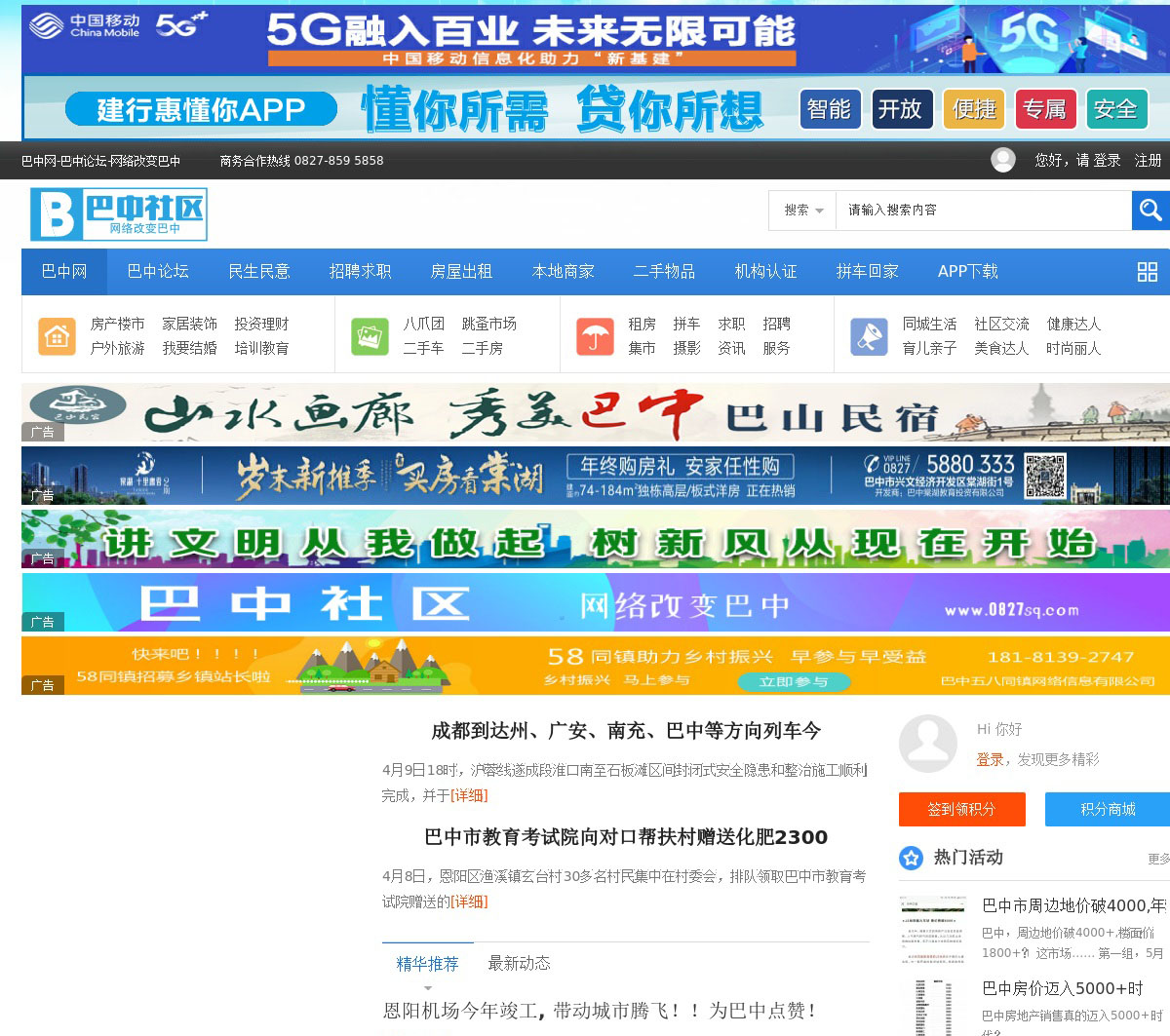Open 时尚丽人 link
The width and height of the screenshot is (1170, 1036).
pyautogui.click(x=1073, y=348)
